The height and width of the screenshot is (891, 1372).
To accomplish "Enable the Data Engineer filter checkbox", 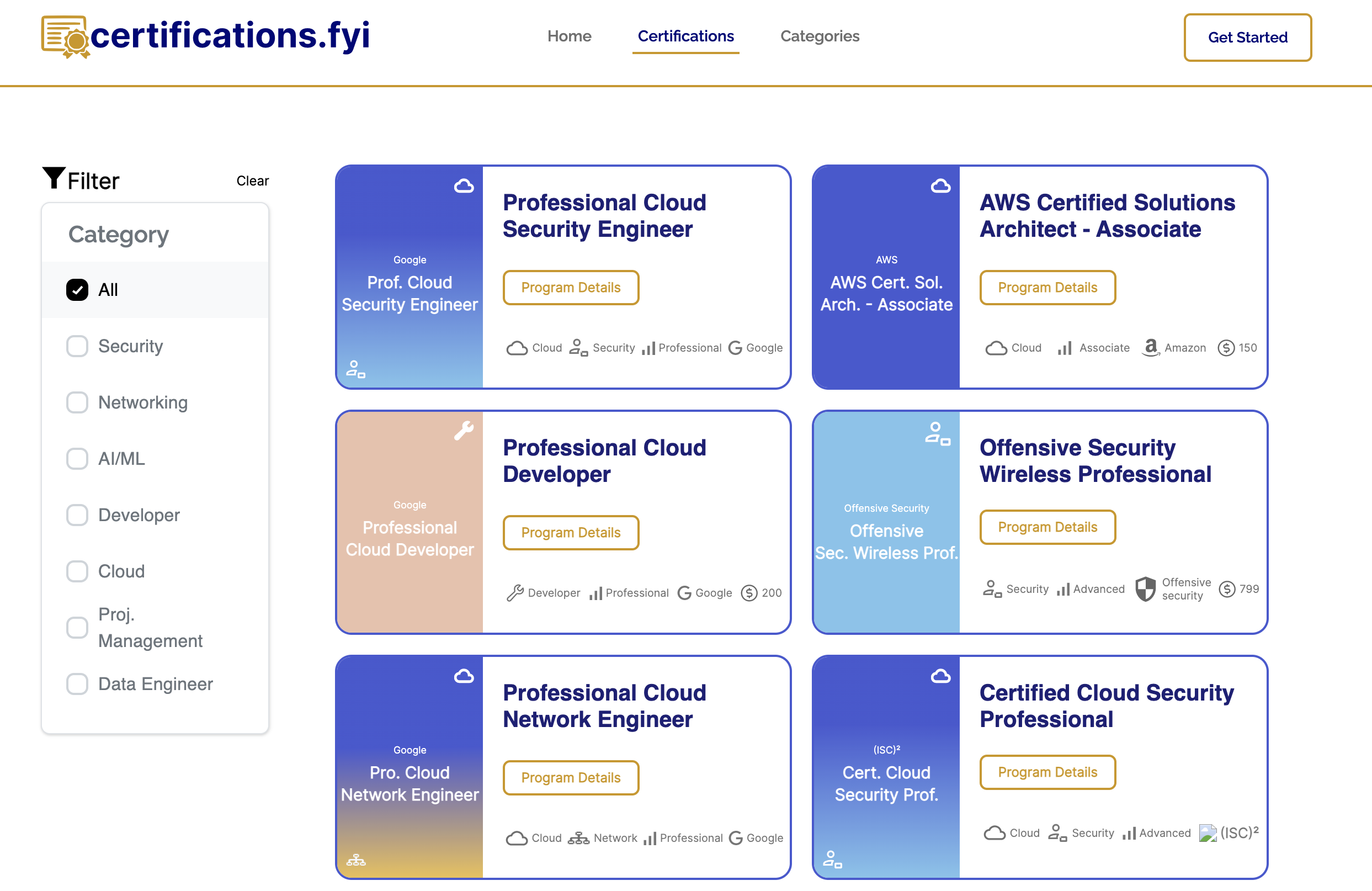I will (x=77, y=684).
